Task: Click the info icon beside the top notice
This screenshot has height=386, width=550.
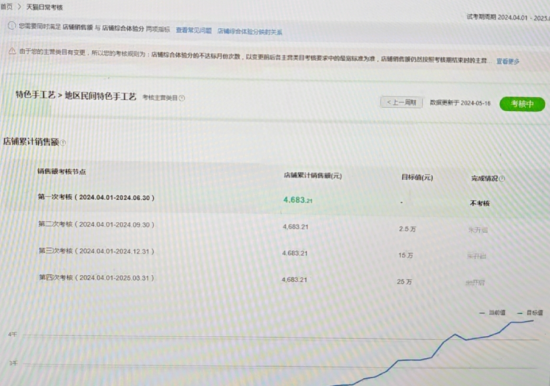Action: [x=12, y=26]
